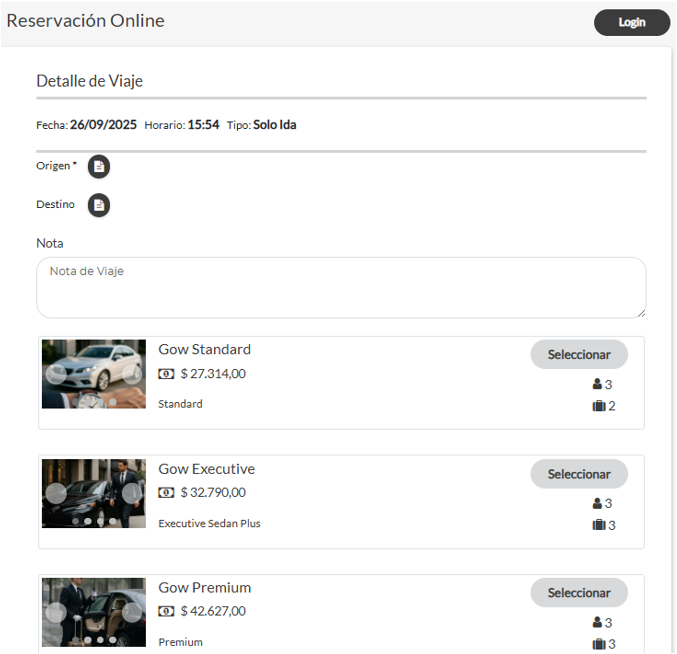677x654 pixels.
Task: Show next photo of Gow Standard car
Action: tap(132, 374)
